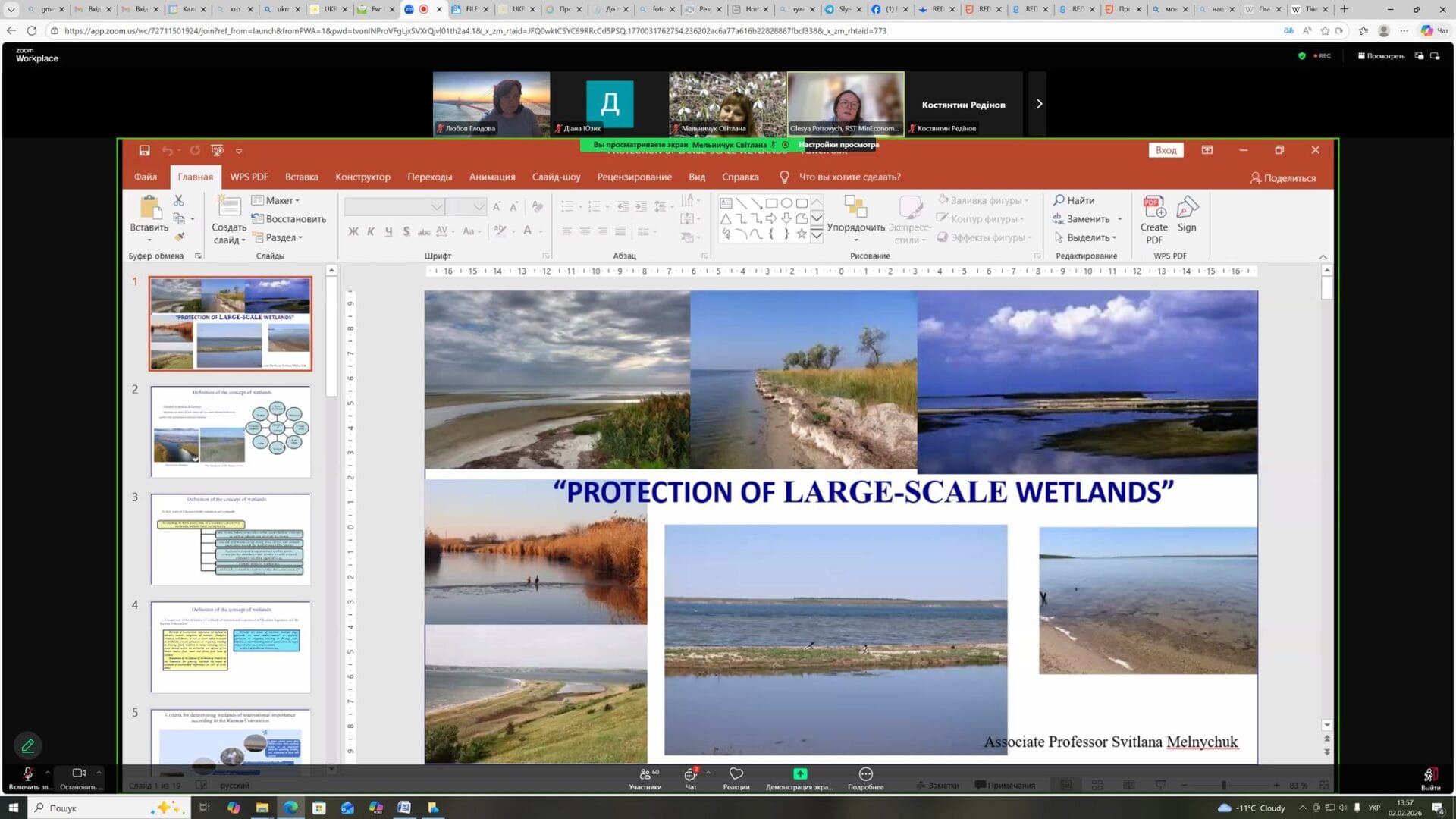This screenshot has width=1456, height=819.
Task: Click the annotation pencil icon
Action: (28, 746)
